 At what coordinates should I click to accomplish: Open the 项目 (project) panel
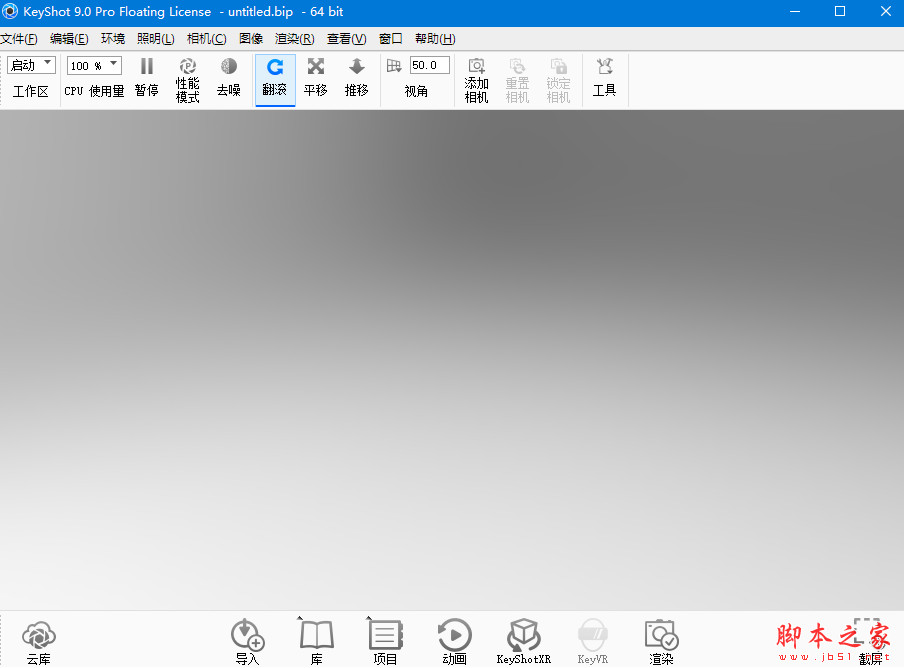point(385,638)
